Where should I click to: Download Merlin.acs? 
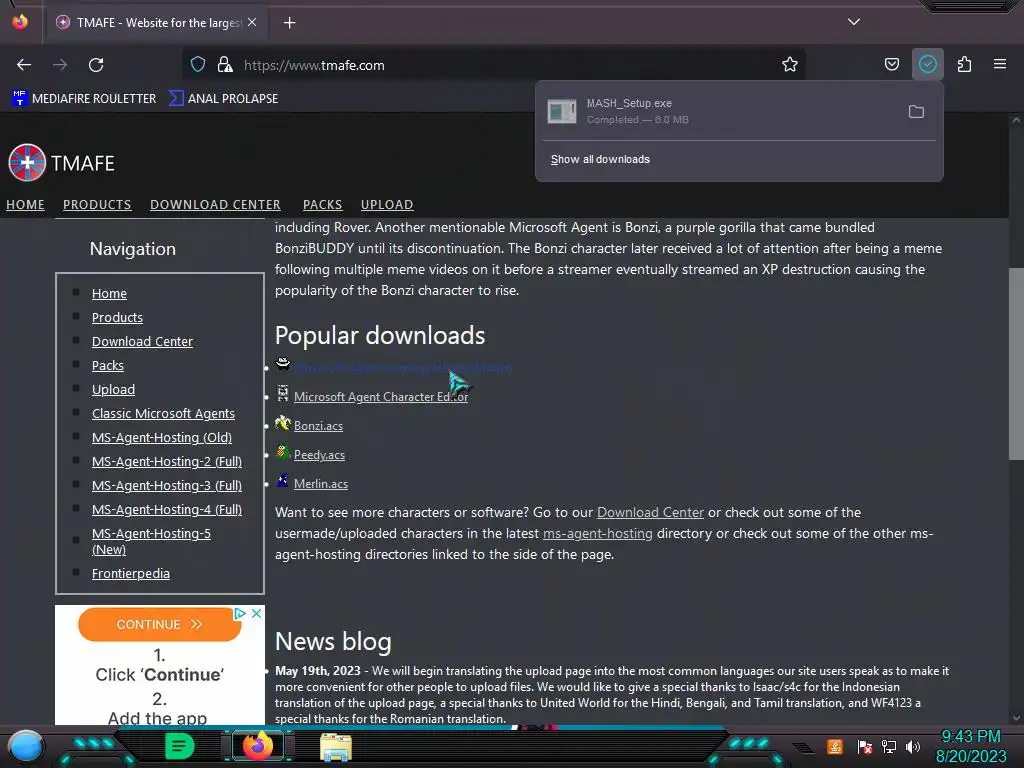click(321, 484)
